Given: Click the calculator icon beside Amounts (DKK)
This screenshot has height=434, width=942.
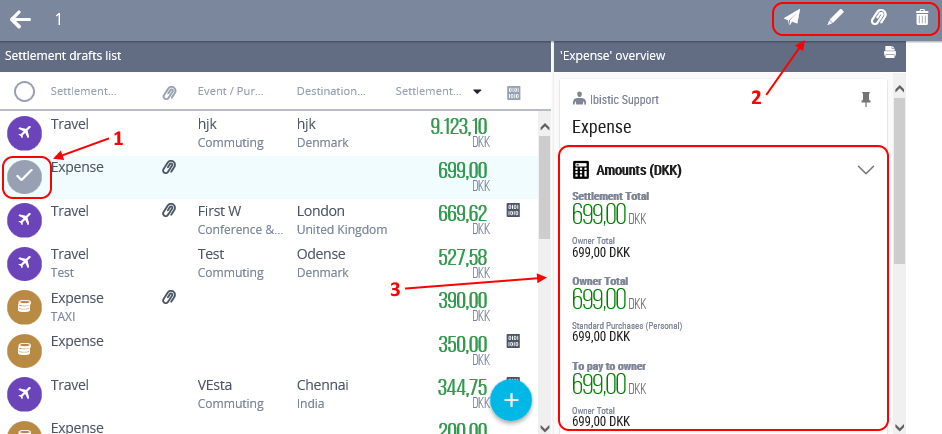Looking at the screenshot, I should click(581, 170).
